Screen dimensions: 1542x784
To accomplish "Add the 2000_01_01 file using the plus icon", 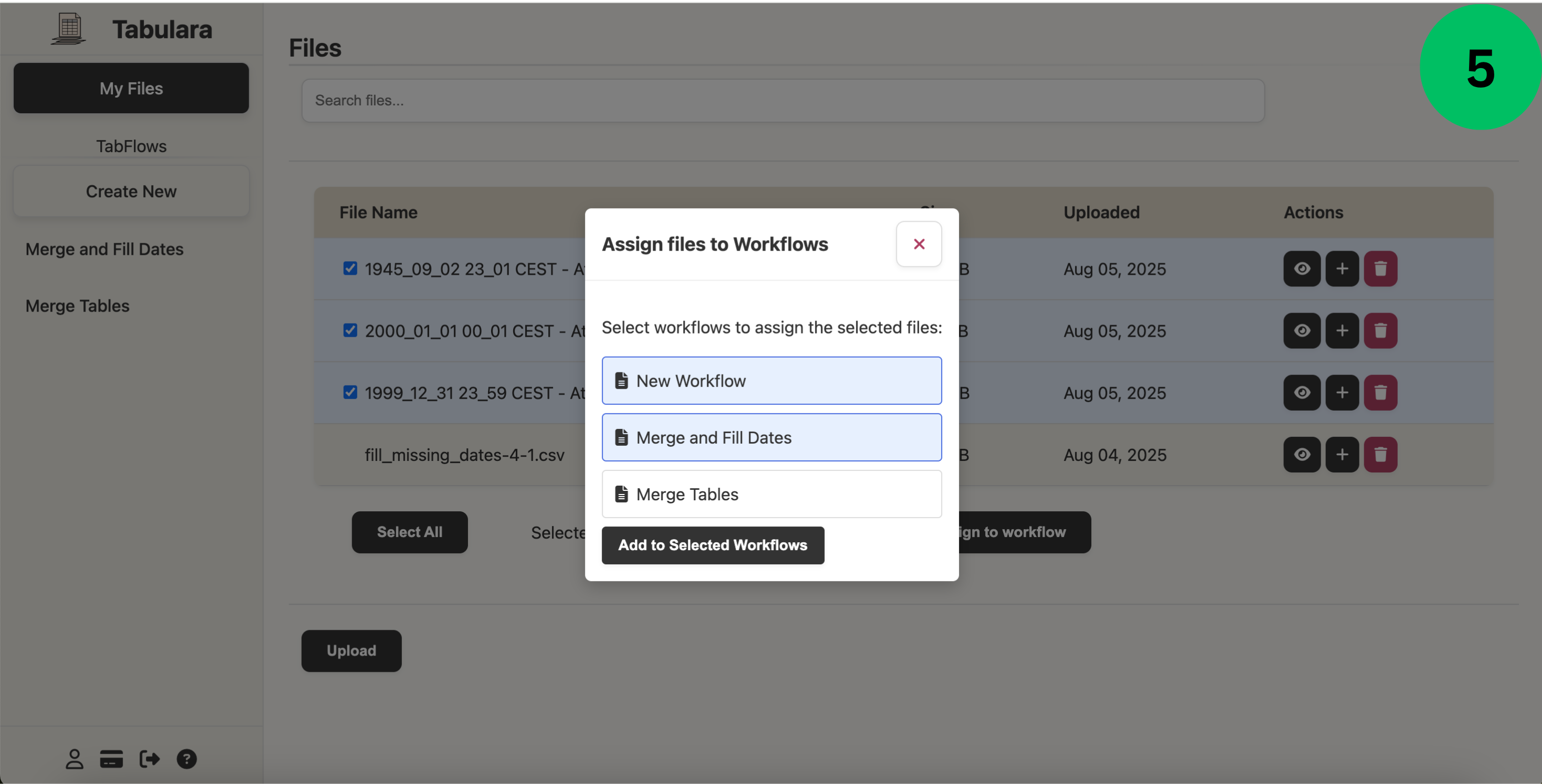I will tap(1342, 330).
